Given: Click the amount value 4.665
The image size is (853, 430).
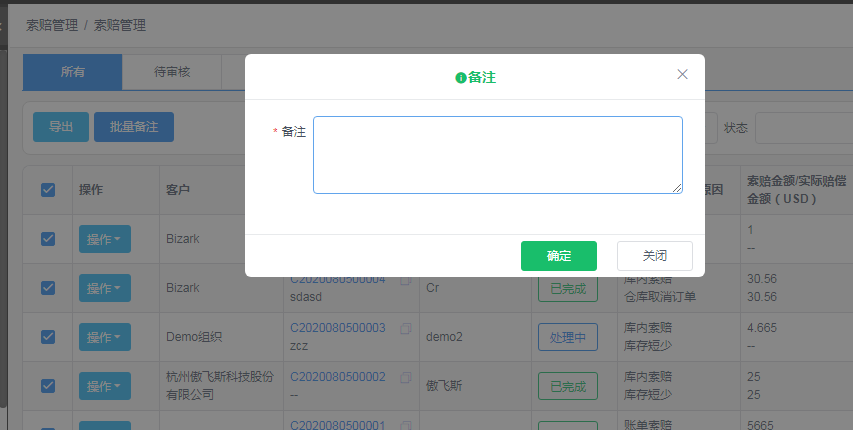Looking at the screenshot, I should pos(762,328).
